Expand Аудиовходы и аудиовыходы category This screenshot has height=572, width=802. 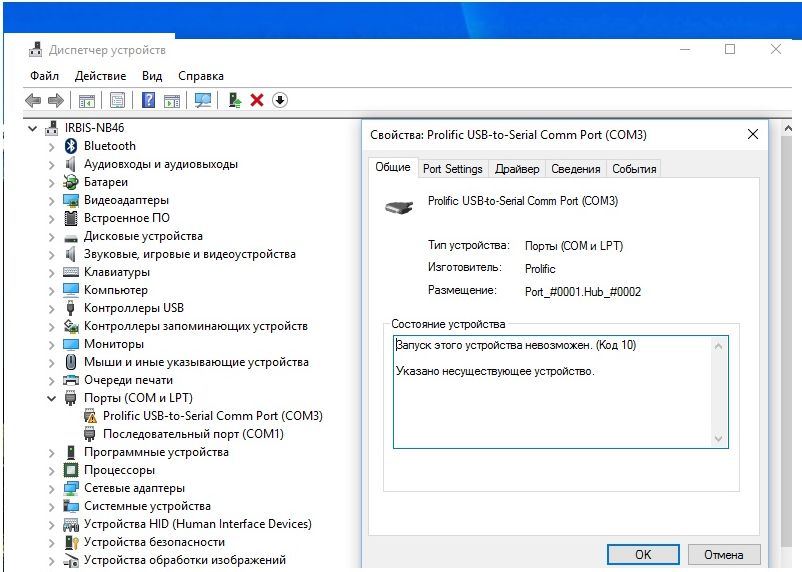click(51, 165)
